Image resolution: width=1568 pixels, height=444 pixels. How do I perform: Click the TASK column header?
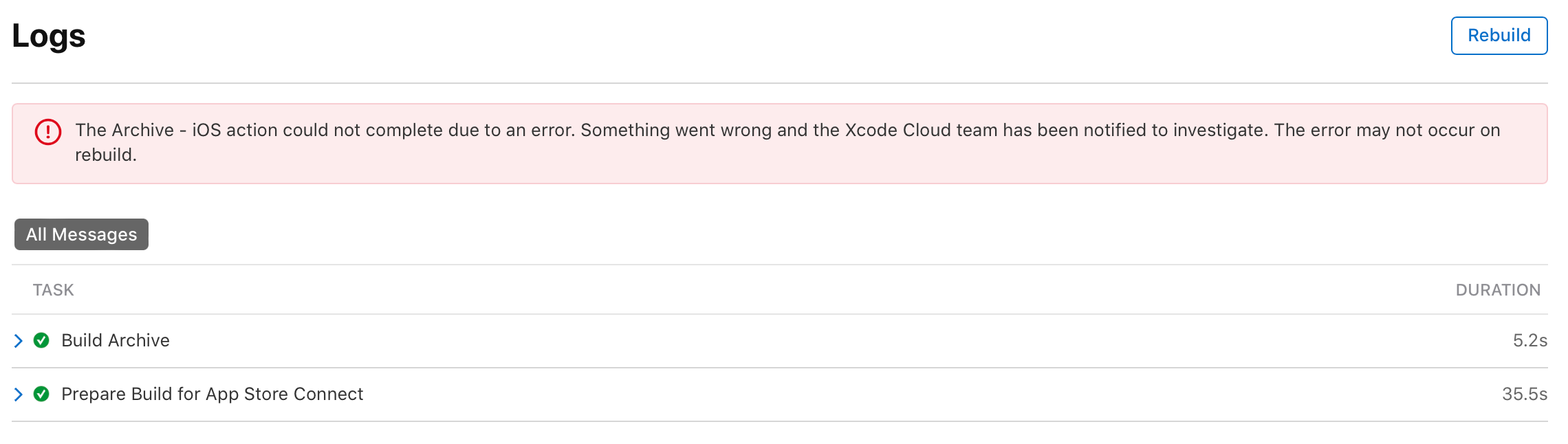pos(53,290)
